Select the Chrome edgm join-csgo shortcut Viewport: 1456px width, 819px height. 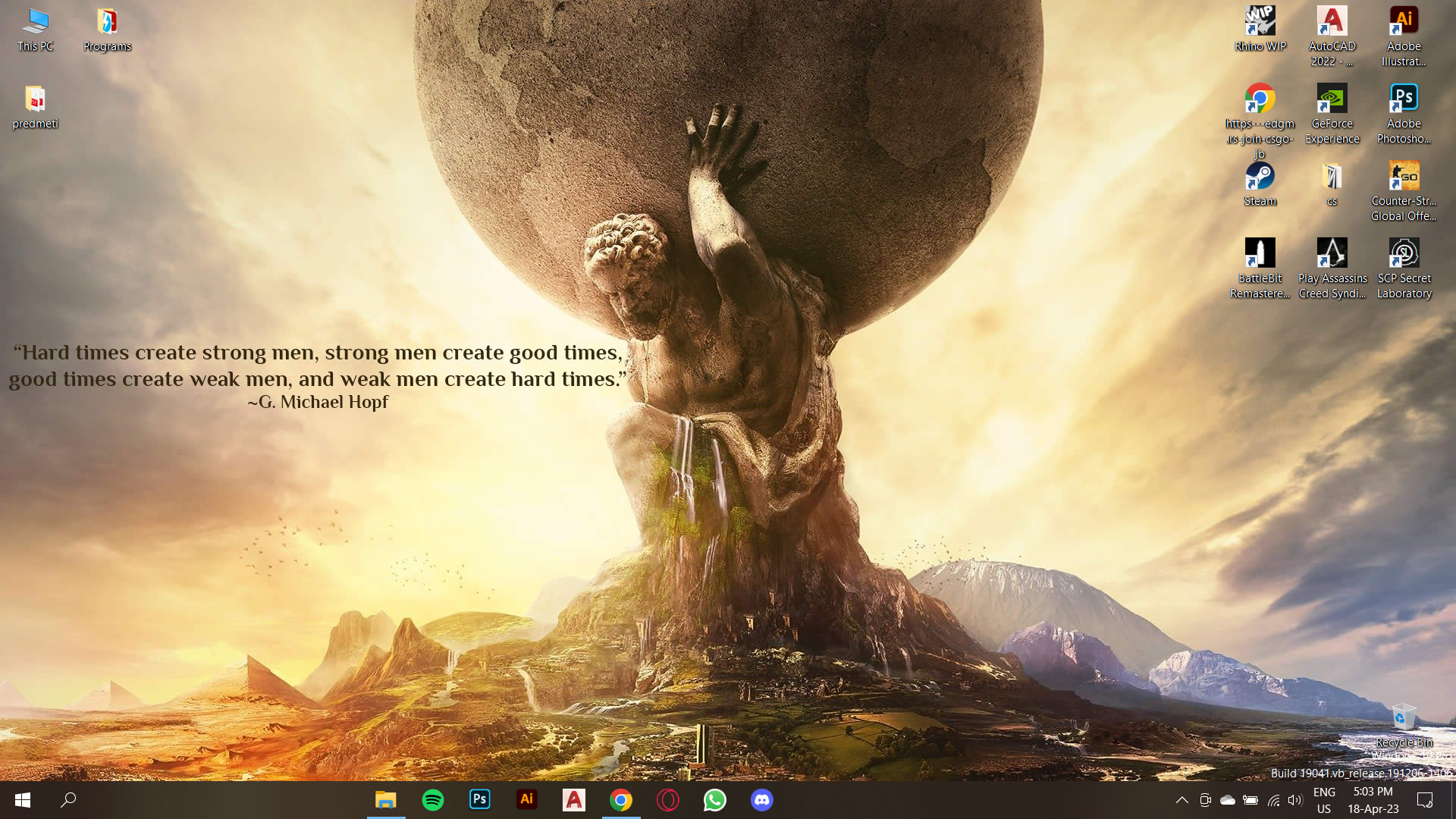point(1260,120)
